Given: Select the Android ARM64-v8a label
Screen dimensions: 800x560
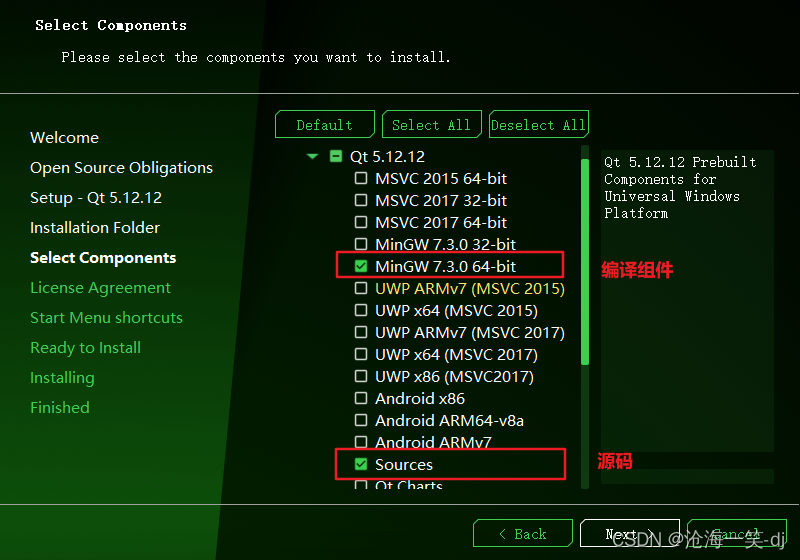Looking at the screenshot, I should [x=449, y=420].
